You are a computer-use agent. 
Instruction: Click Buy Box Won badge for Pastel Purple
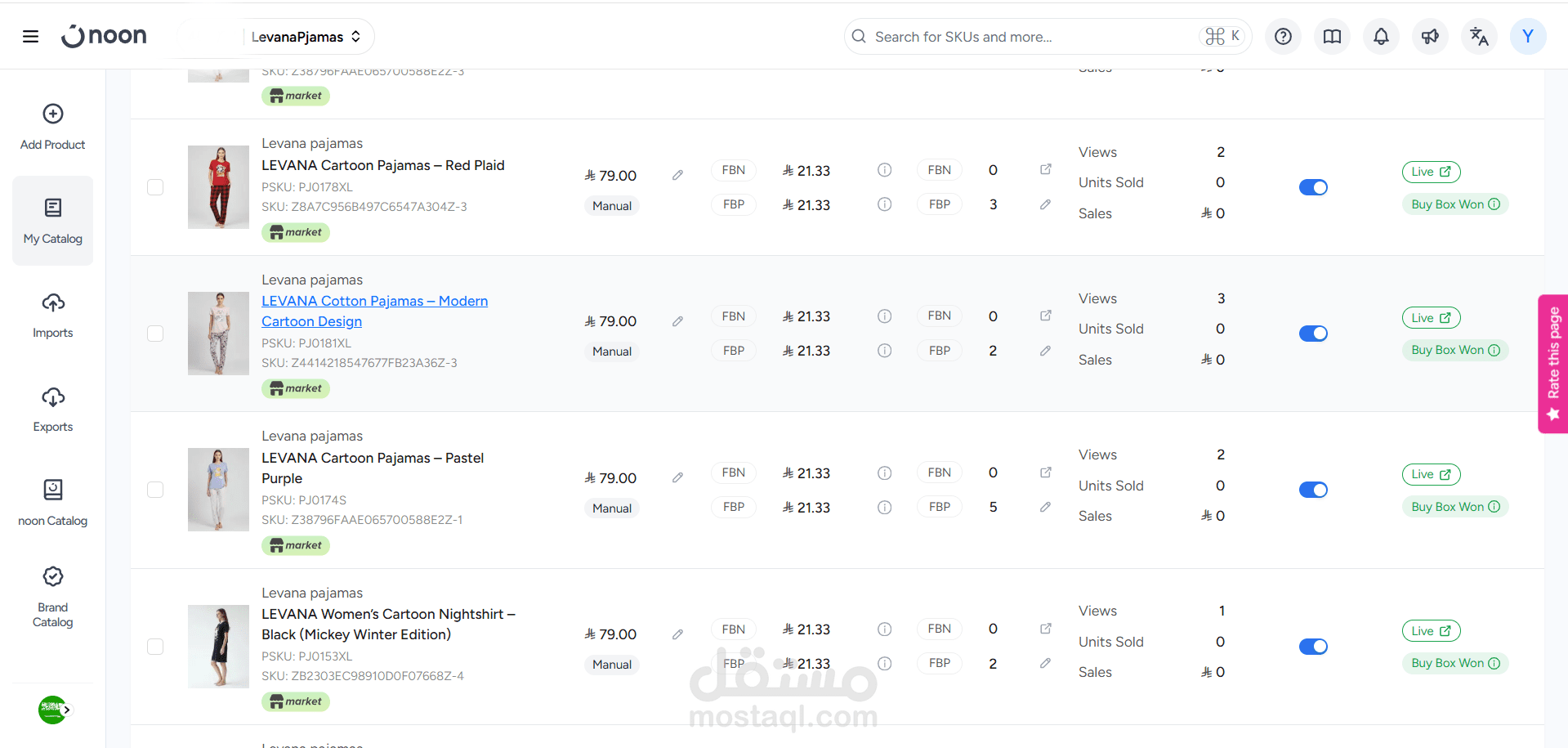(x=1455, y=507)
